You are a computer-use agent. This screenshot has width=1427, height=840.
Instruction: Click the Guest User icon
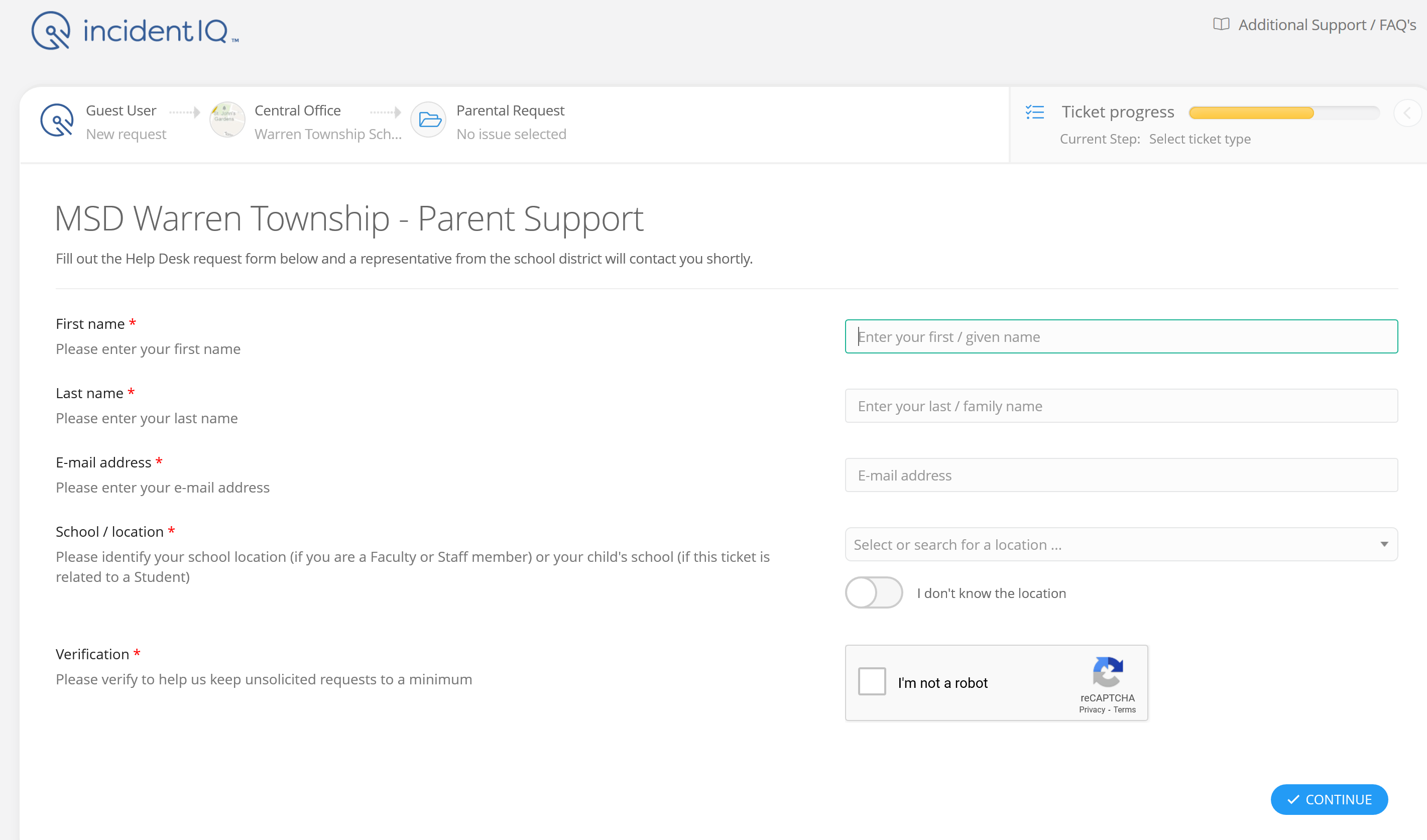[x=57, y=121]
